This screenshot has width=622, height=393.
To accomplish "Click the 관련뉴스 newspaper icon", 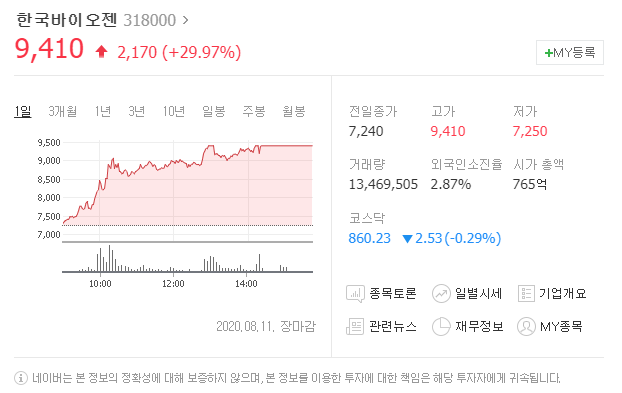I will coord(355,327).
